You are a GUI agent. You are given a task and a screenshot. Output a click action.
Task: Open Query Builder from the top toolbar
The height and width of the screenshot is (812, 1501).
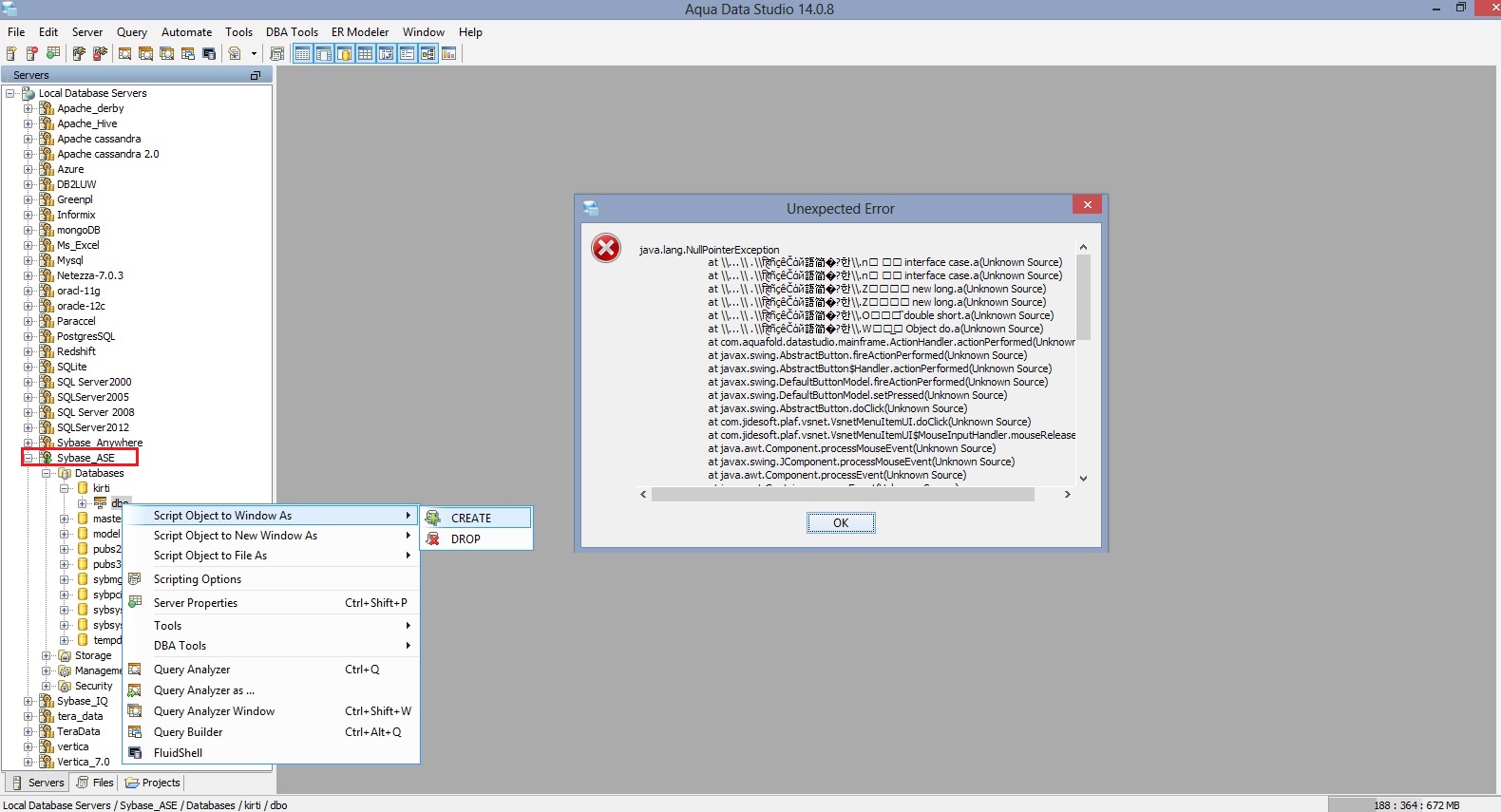click(188, 54)
